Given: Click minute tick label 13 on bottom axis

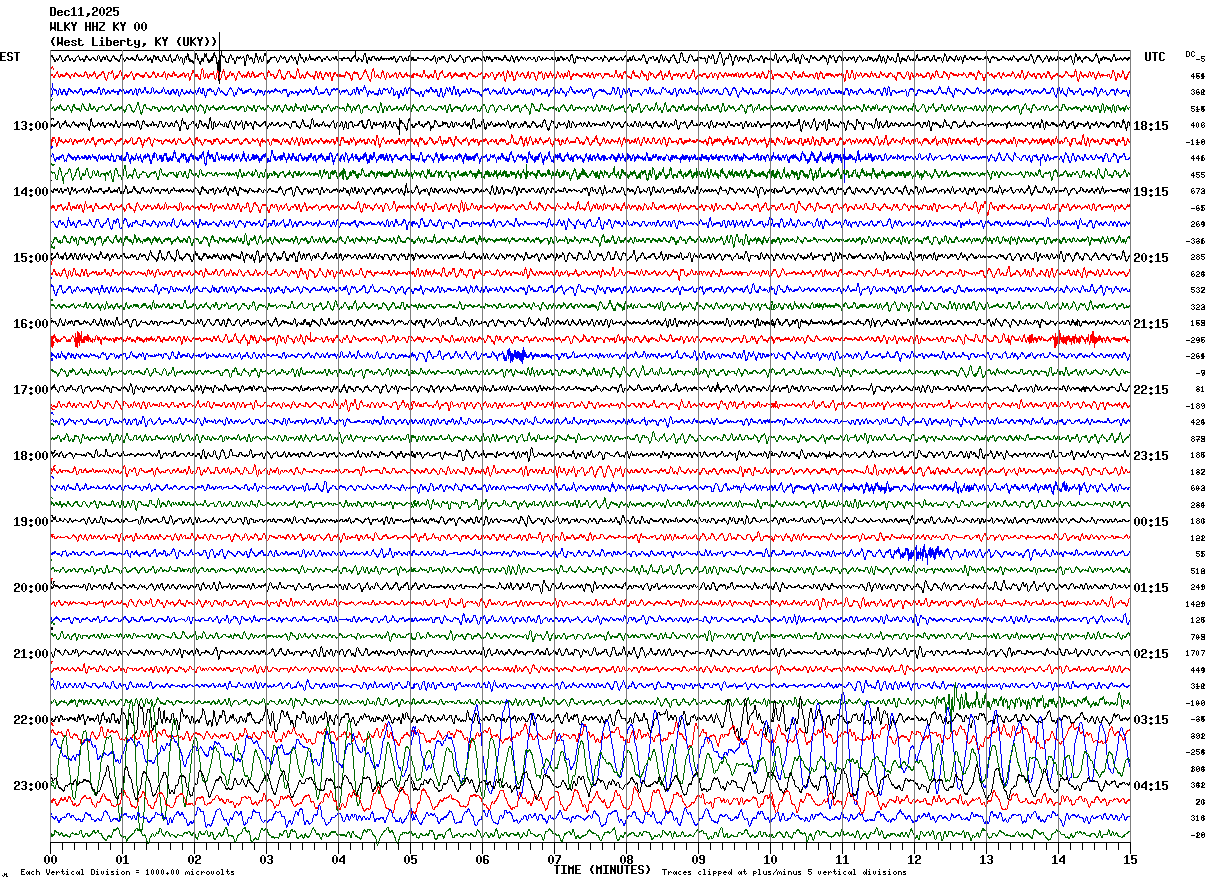Looking at the screenshot, I should [x=986, y=859].
